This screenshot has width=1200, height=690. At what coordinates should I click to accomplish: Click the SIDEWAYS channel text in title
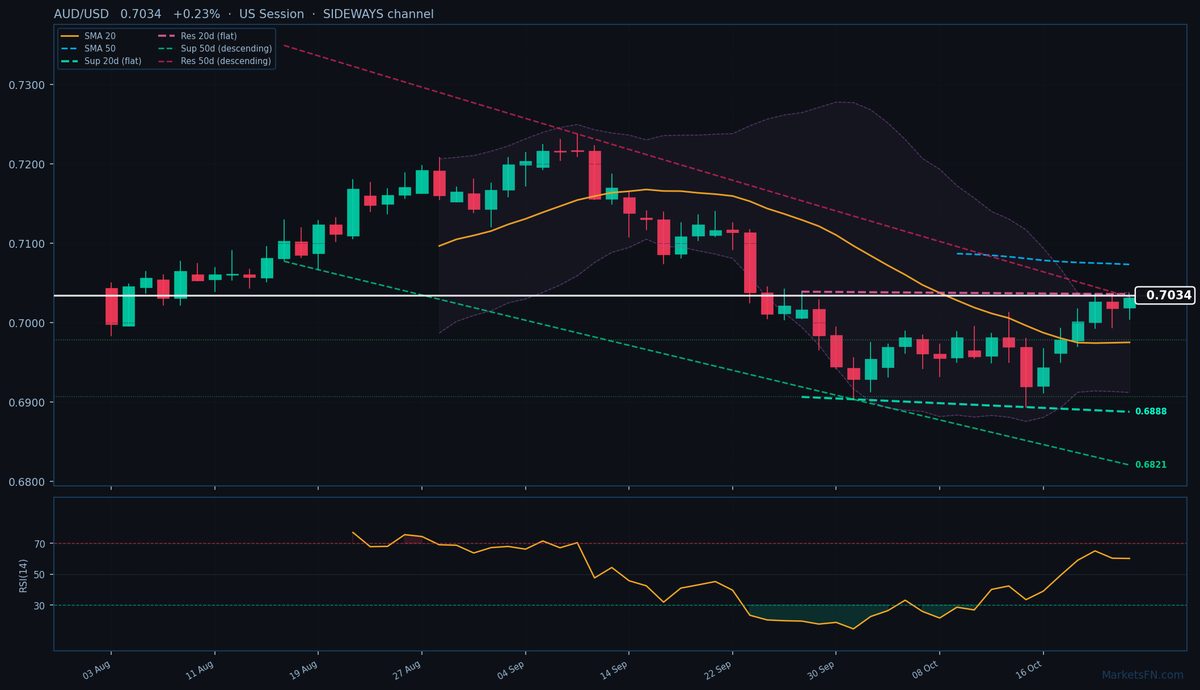[378, 14]
